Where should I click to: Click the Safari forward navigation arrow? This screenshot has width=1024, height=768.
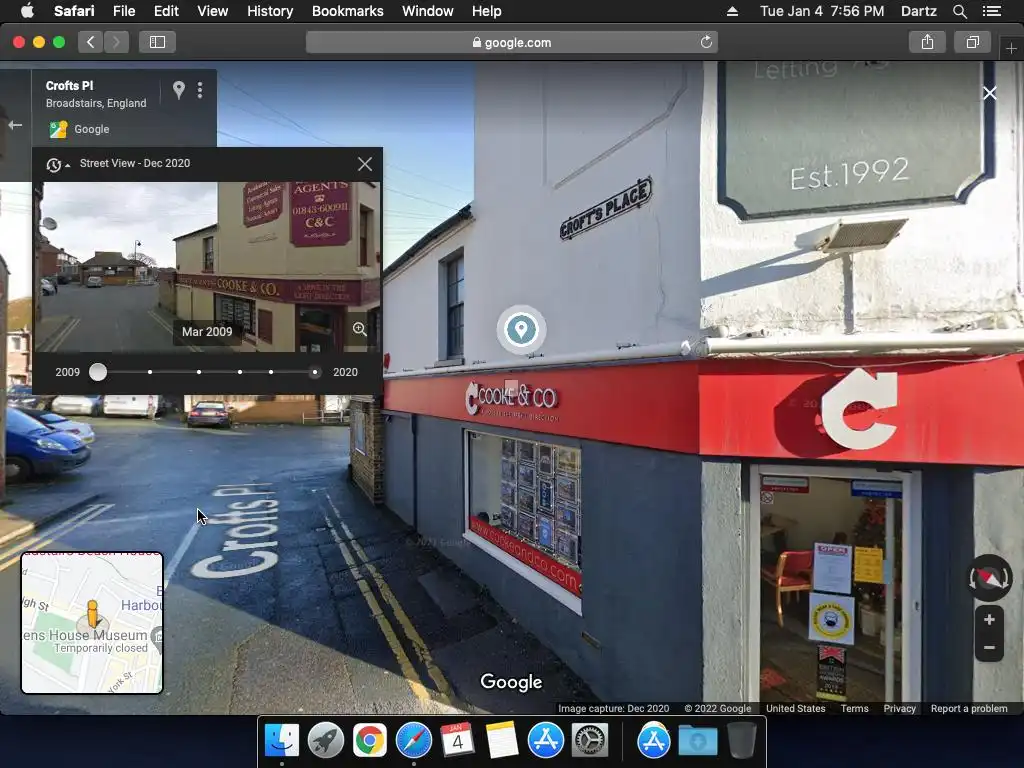pos(116,42)
